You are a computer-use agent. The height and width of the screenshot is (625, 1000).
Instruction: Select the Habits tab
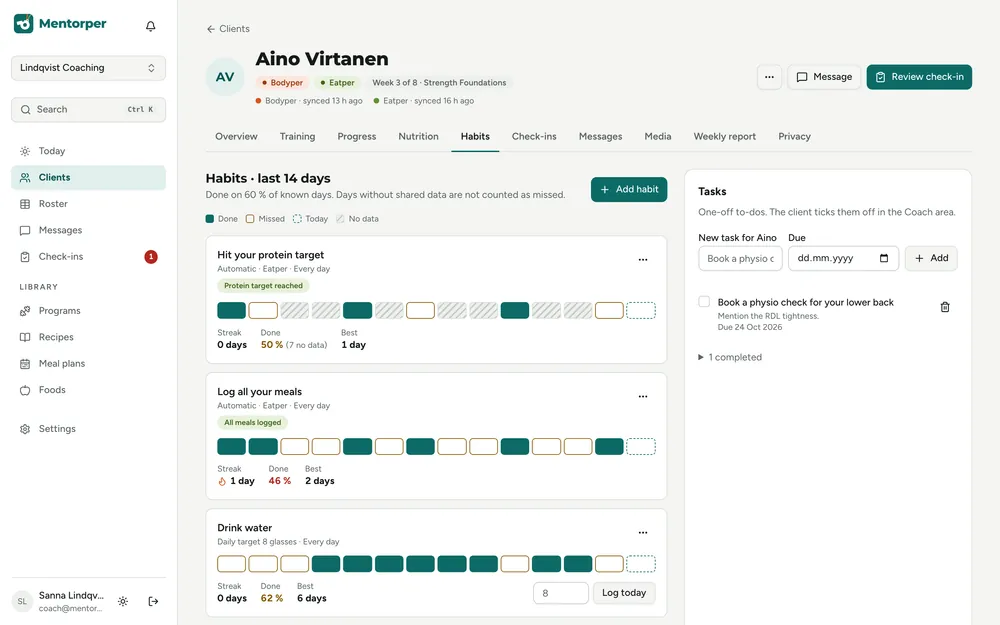[x=475, y=136]
